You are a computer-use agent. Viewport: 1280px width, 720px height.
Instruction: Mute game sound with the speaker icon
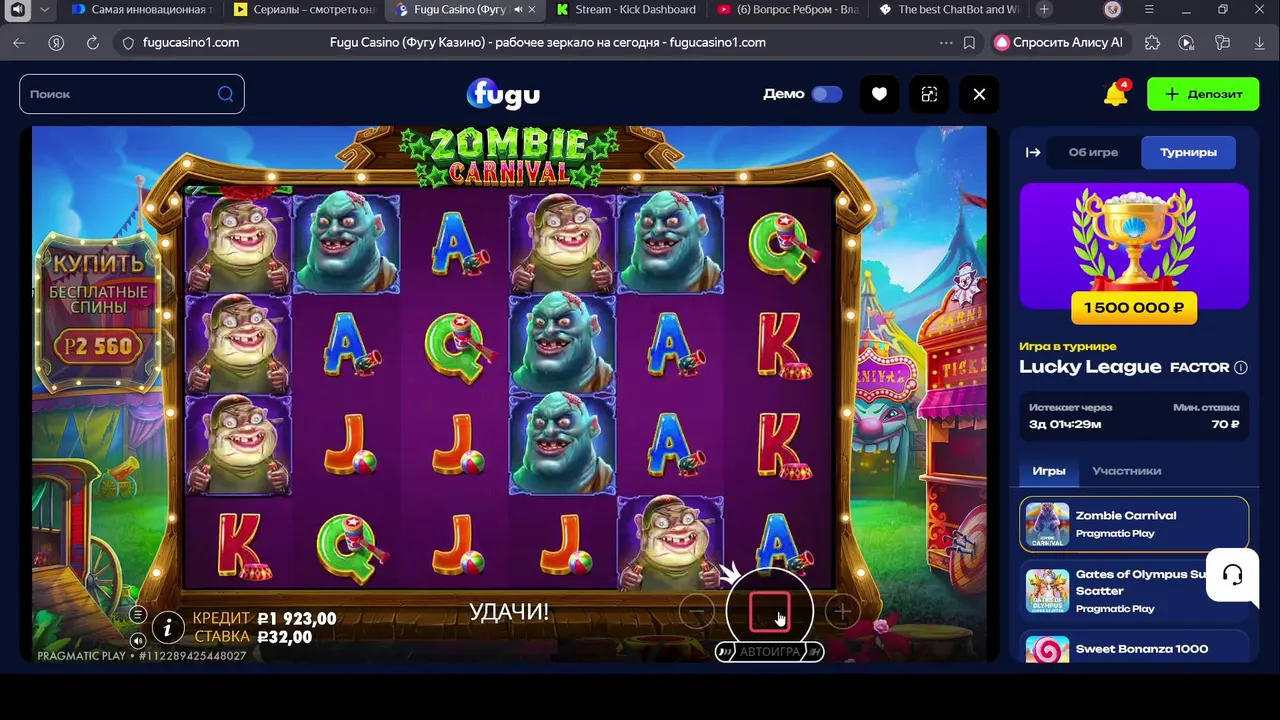[x=138, y=640]
